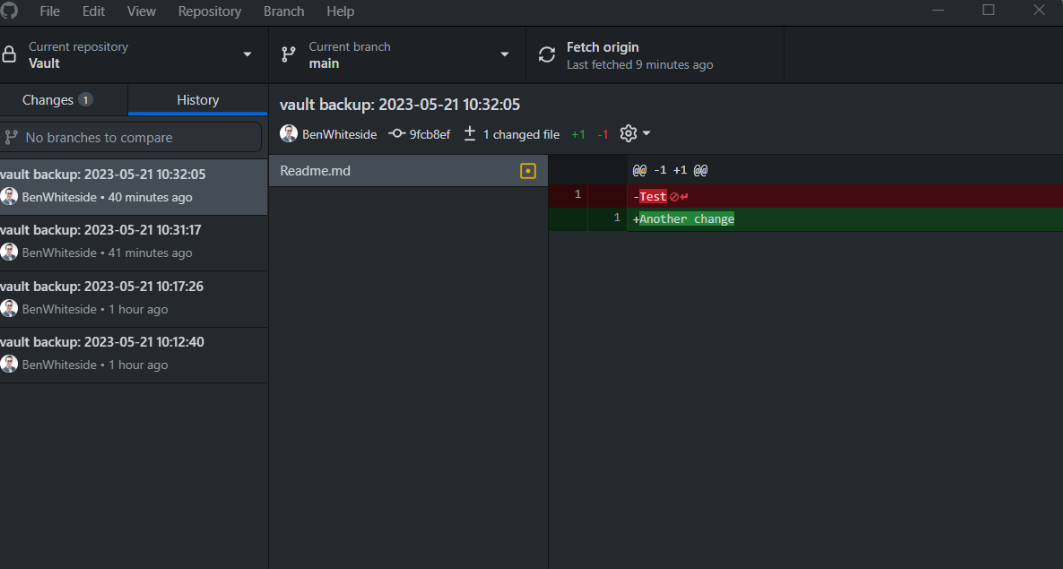The width and height of the screenshot is (1063, 569).
Task: Click the GitHub logo icon in title bar
Action: pos(9,11)
